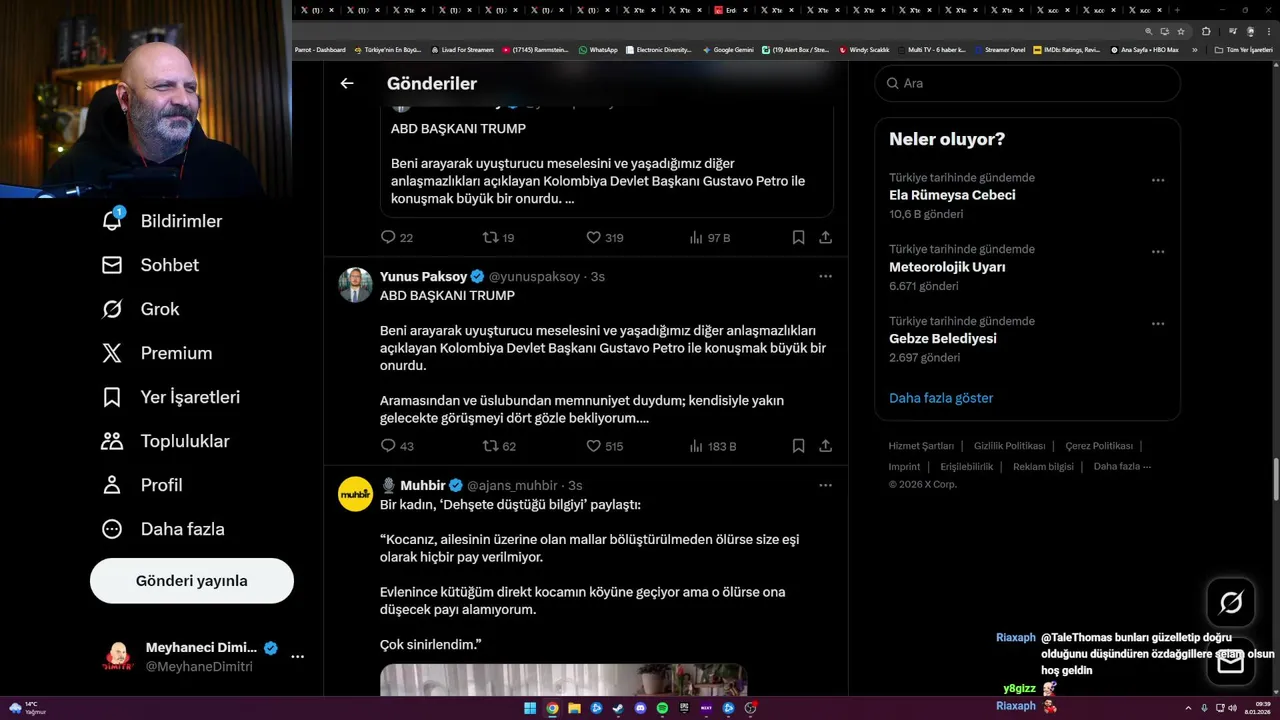
Task: Open Topluluklar communities
Action: coord(165,441)
